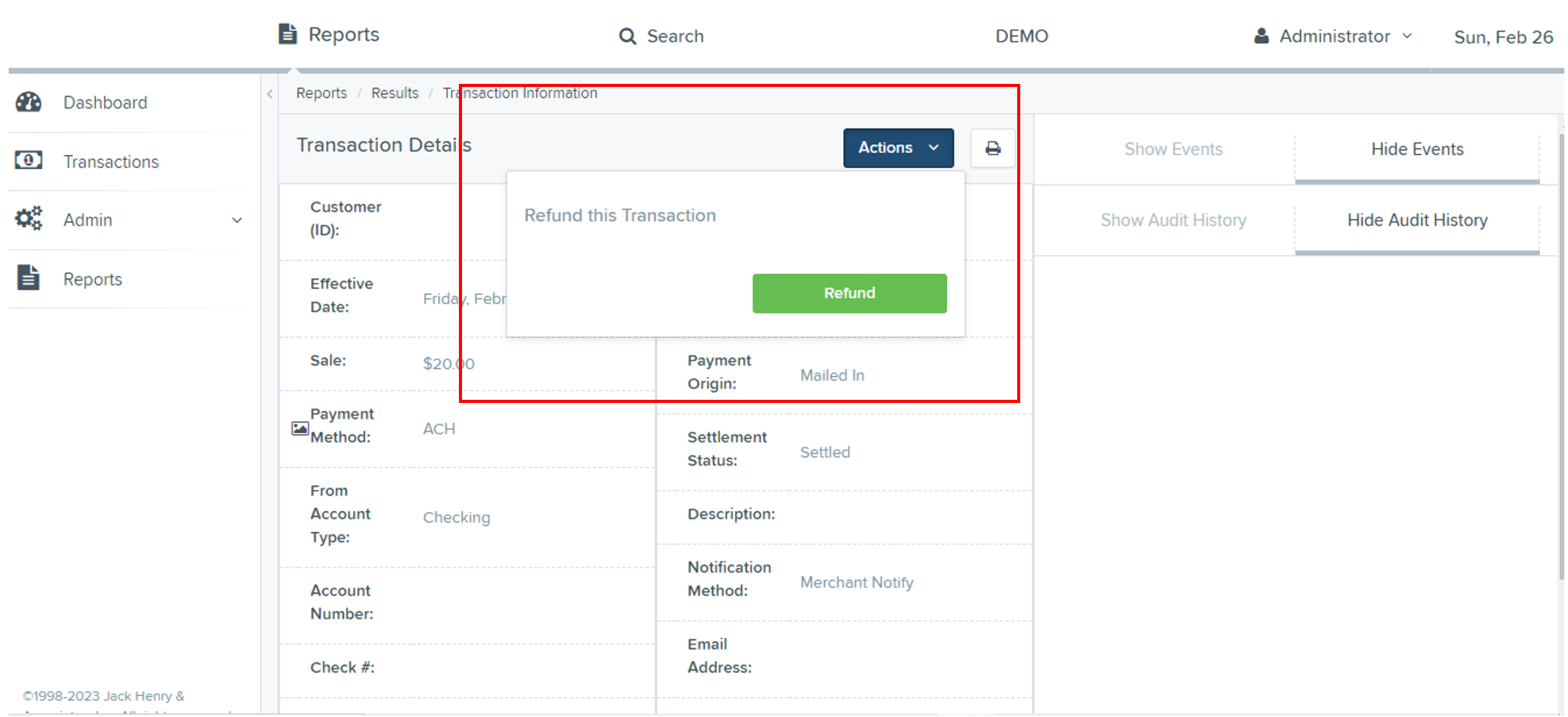Expand the Admin menu chevron
The height and width of the screenshot is (717, 1568).
237,220
